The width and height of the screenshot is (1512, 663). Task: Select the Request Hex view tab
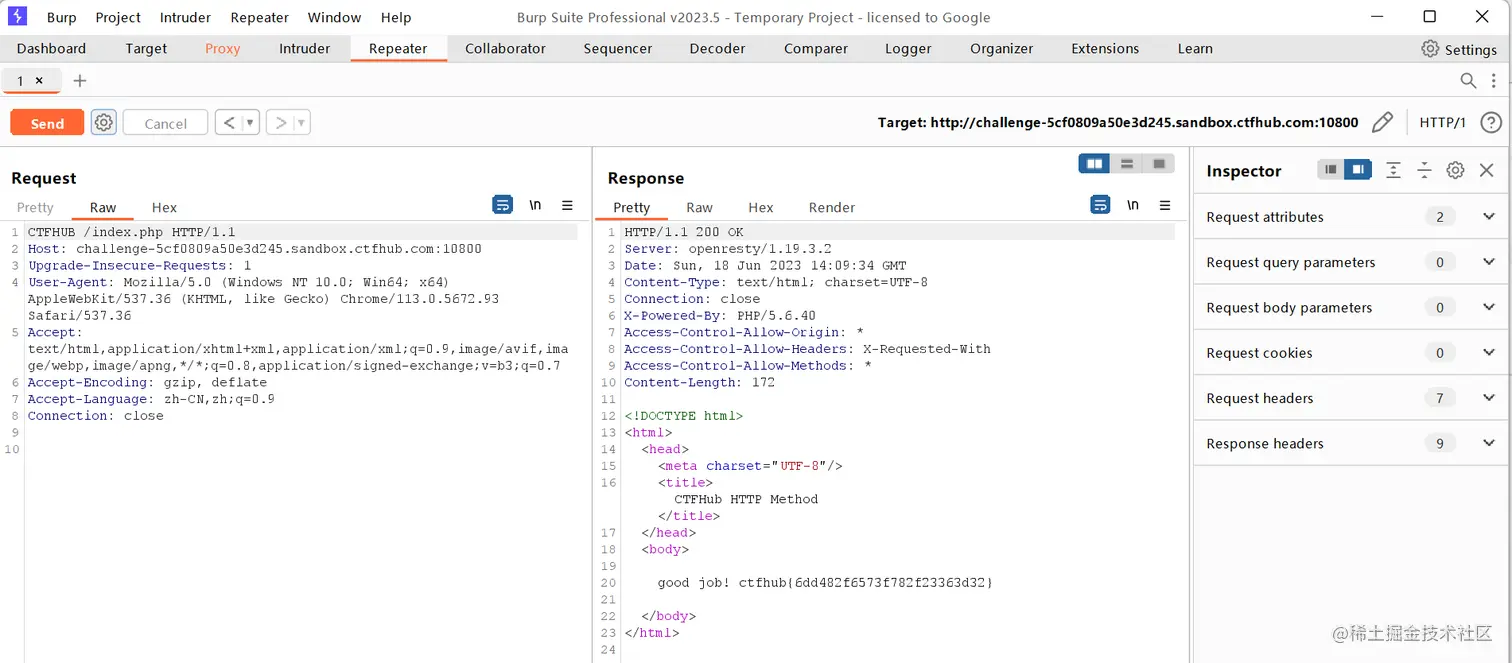(164, 207)
